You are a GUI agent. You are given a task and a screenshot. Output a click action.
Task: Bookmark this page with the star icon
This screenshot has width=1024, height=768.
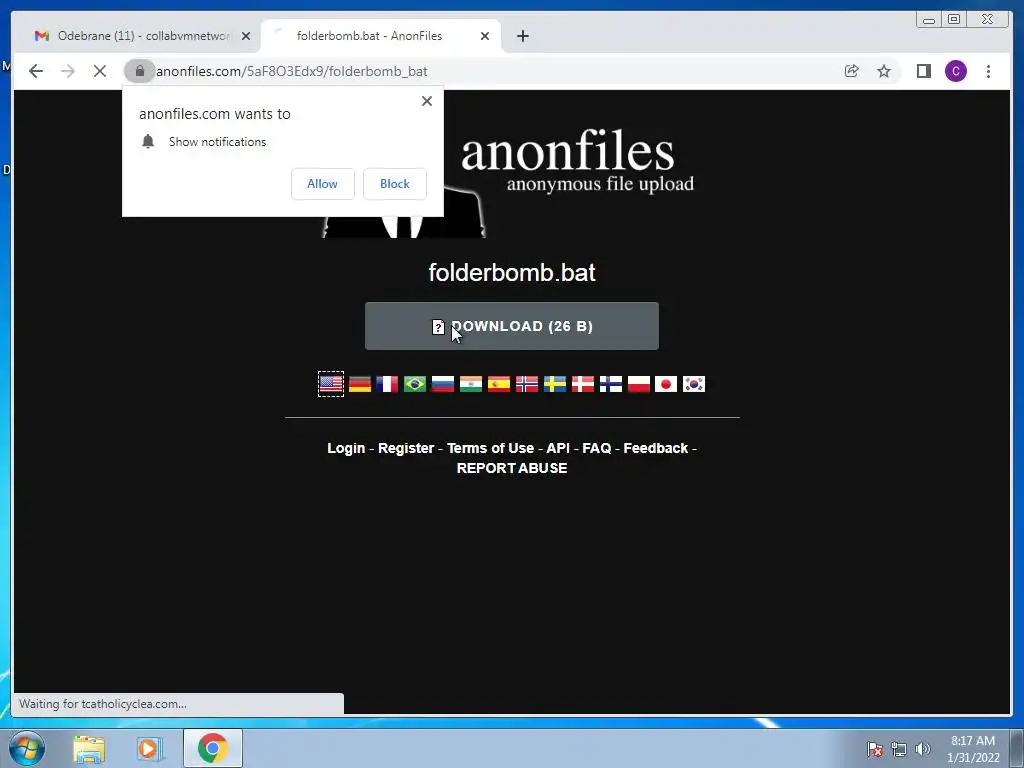coord(884,71)
